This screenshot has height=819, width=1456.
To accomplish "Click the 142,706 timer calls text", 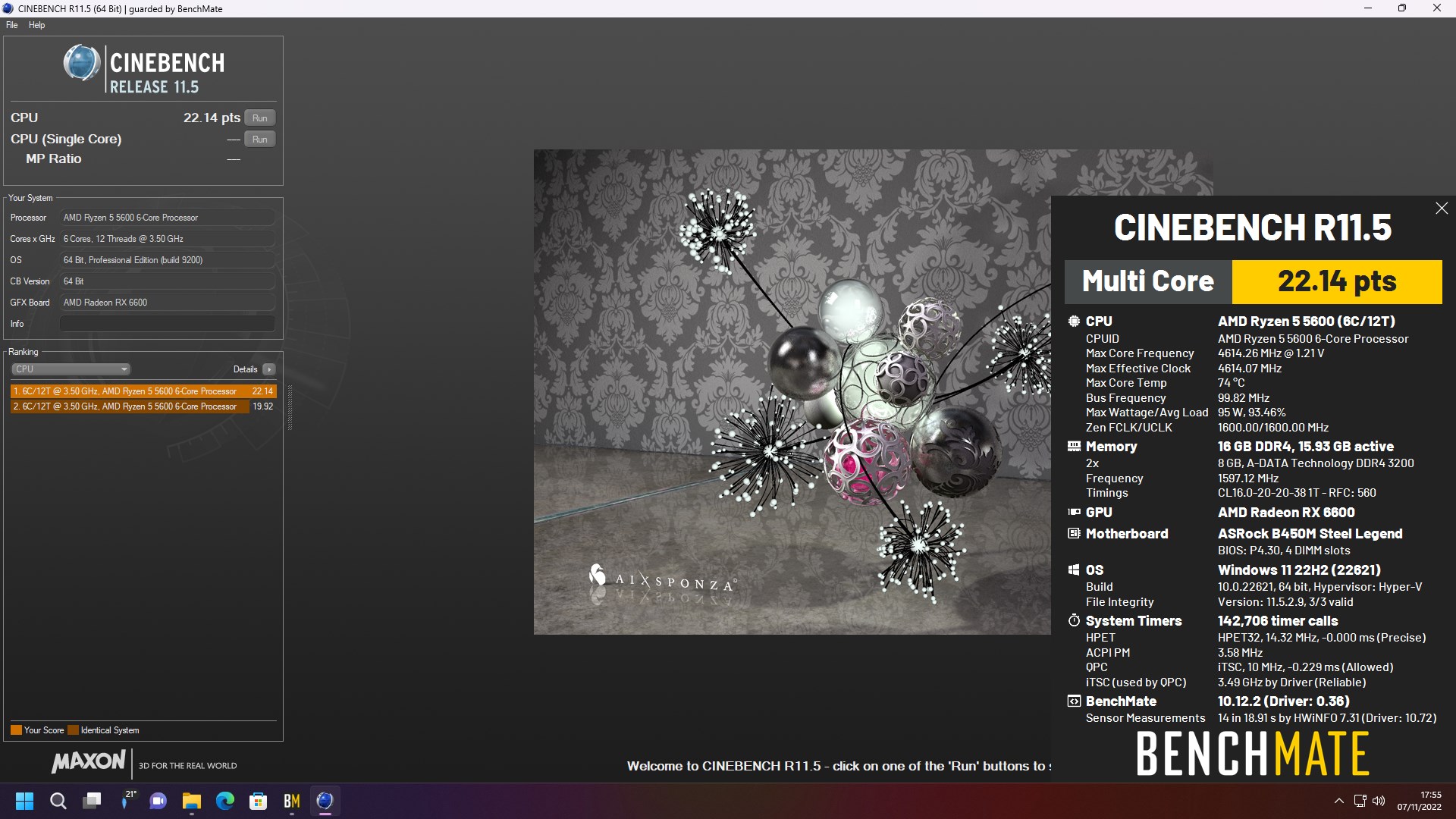I will pos(1278,621).
